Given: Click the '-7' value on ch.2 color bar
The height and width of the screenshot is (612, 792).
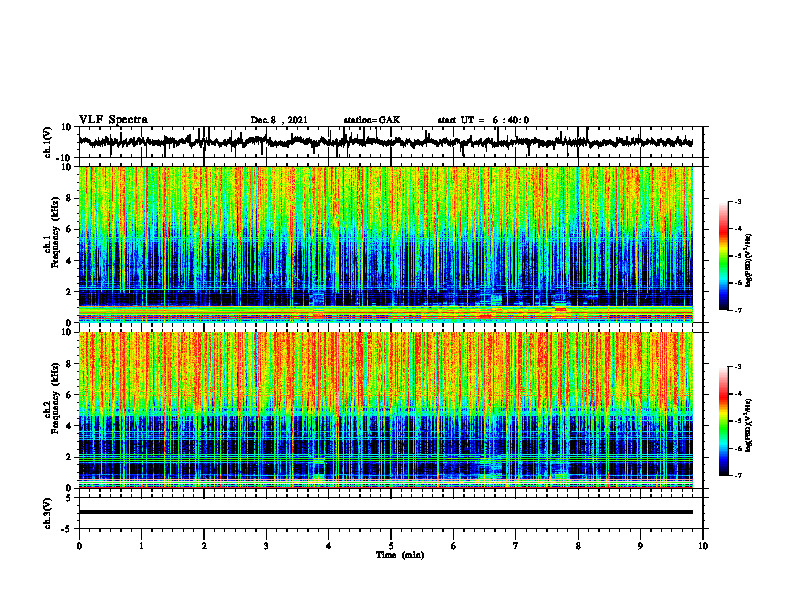Looking at the screenshot, I should tap(738, 475).
